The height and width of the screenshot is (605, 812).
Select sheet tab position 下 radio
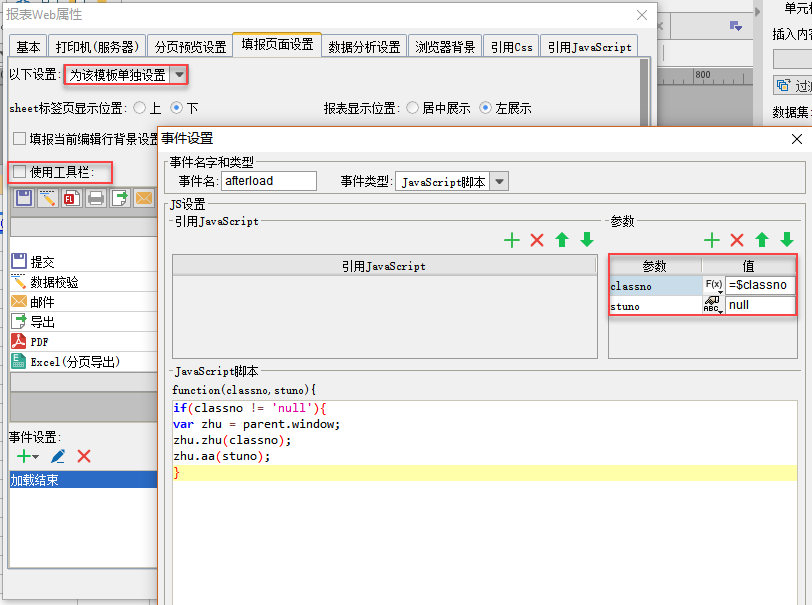pos(177,108)
